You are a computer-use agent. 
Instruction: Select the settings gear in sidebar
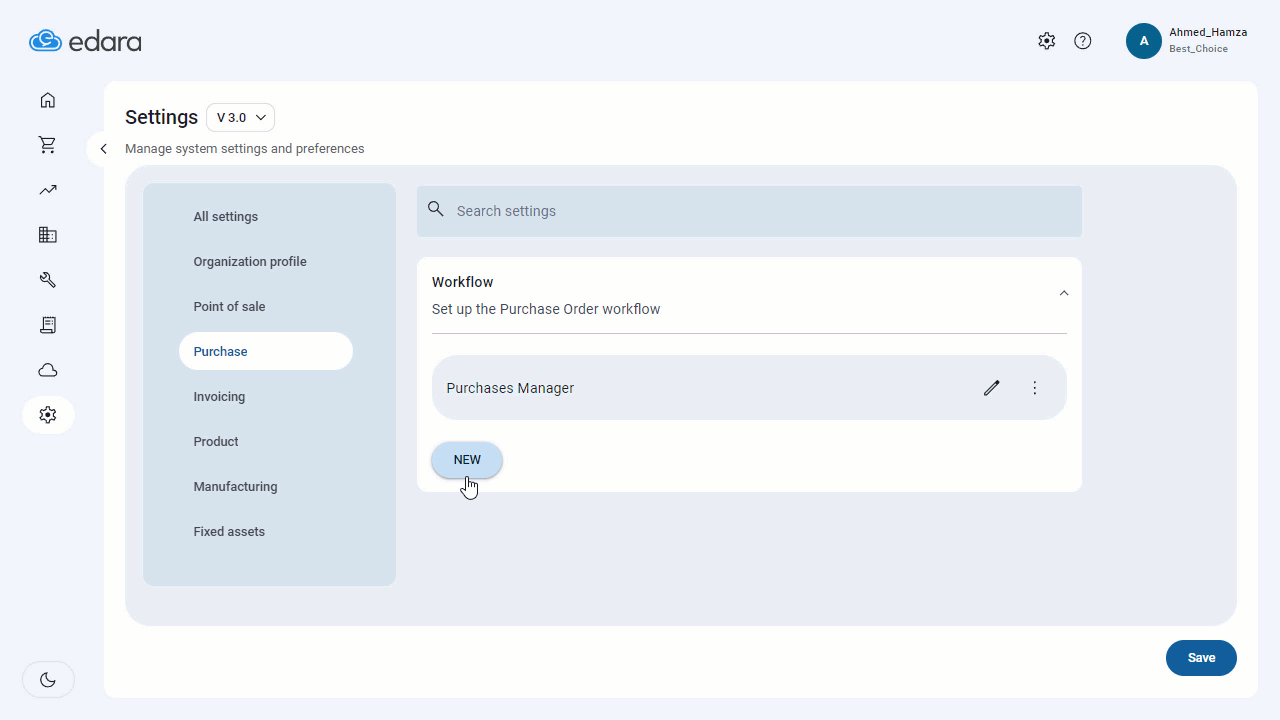(48, 415)
